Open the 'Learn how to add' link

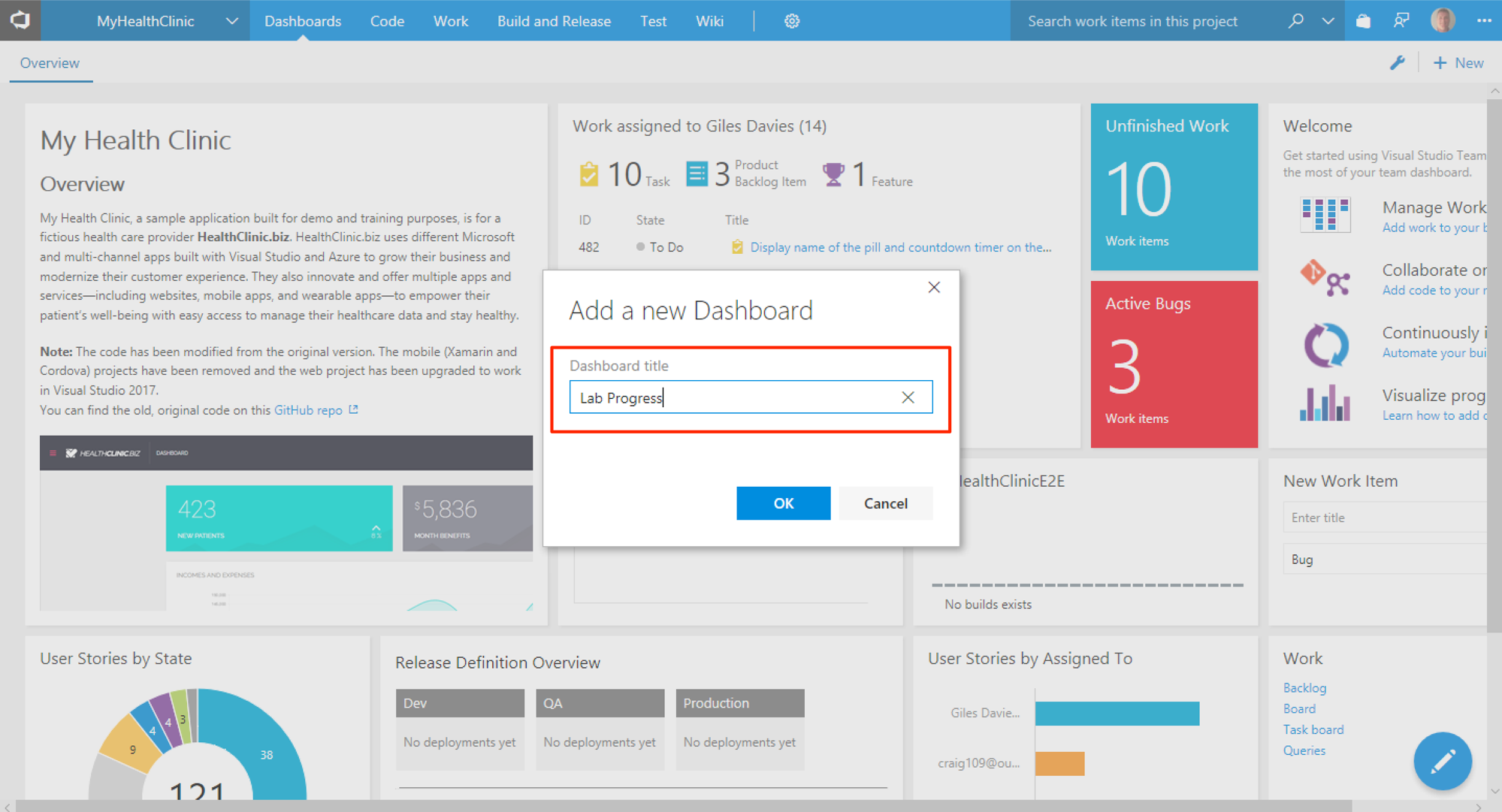1434,415
